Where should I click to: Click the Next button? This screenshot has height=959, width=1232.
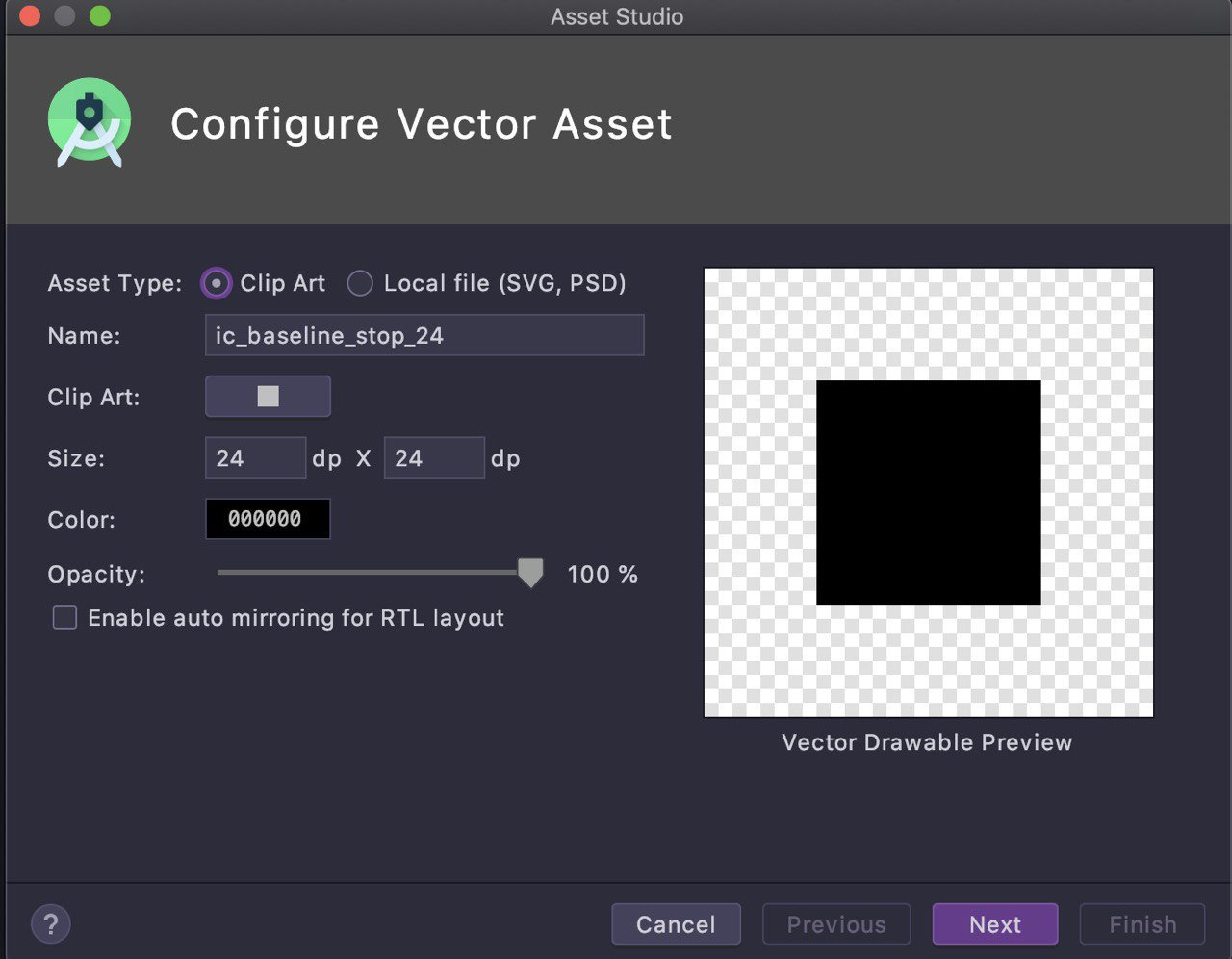(x=995, y=924)
